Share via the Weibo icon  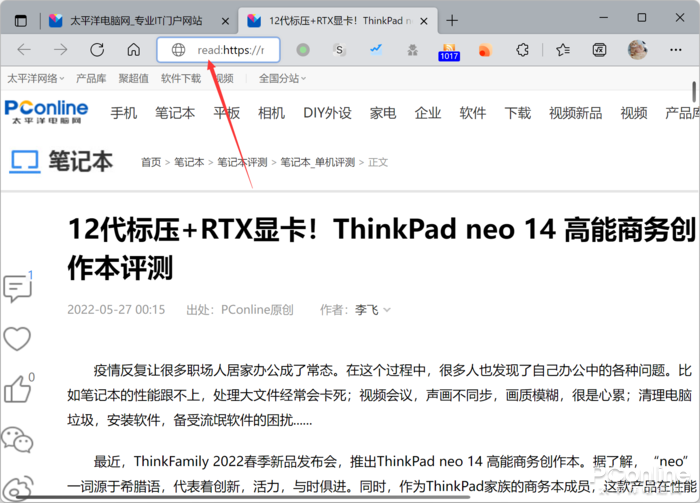pyautogui.click(x=18, y=489)
